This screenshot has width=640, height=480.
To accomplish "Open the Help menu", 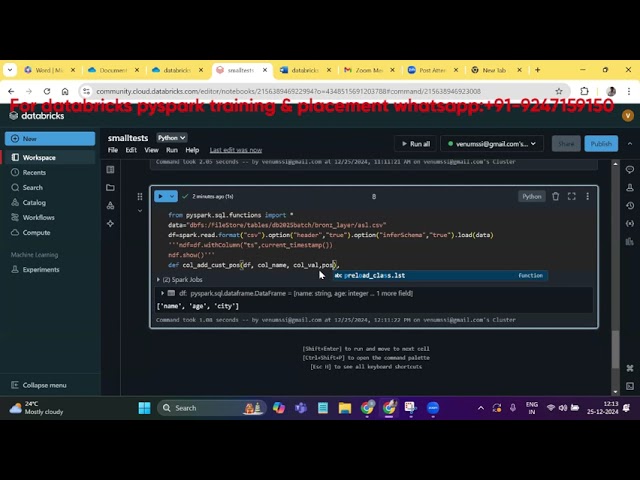I will [x=192, y=150].
